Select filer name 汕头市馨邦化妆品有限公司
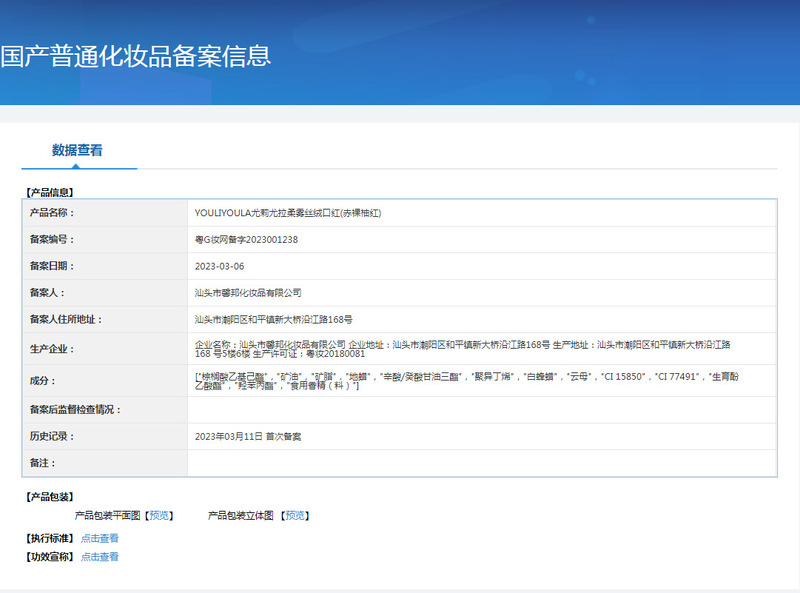The width and height of the screenshot is (800, 593). (x=248, y=292)
